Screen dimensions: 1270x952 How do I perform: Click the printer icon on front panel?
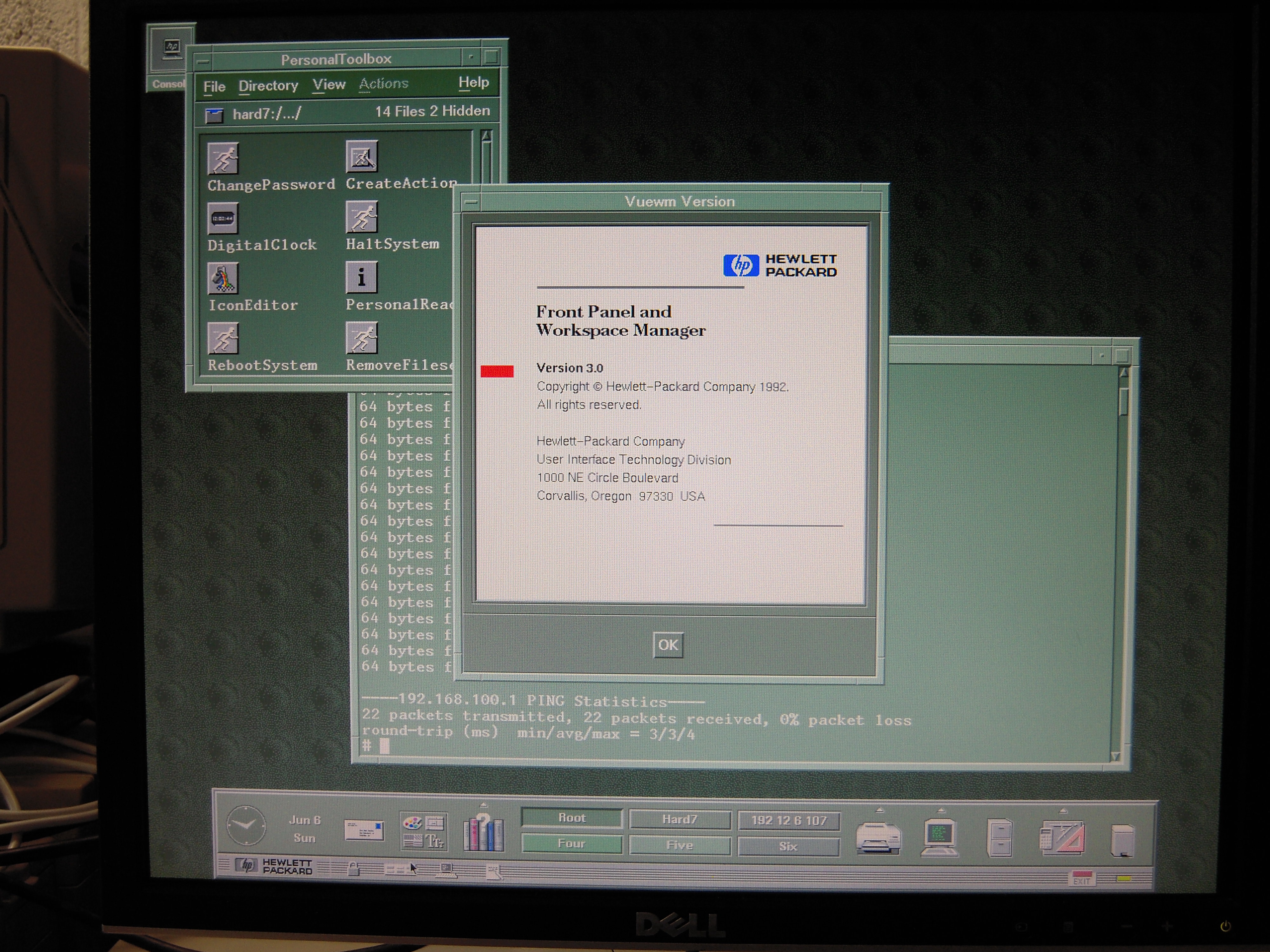point(878,838)
